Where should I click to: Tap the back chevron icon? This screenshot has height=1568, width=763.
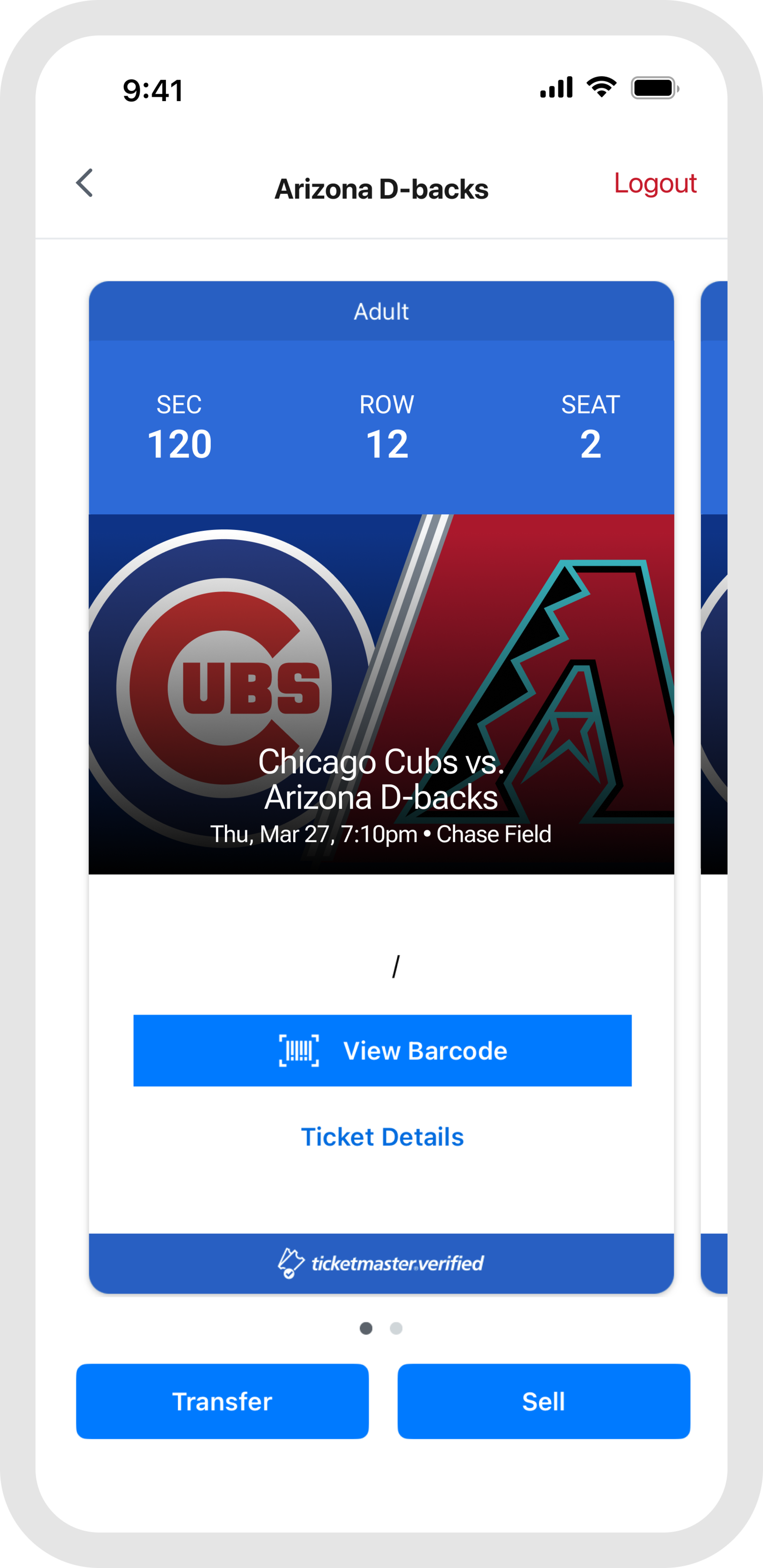[85, 183]
